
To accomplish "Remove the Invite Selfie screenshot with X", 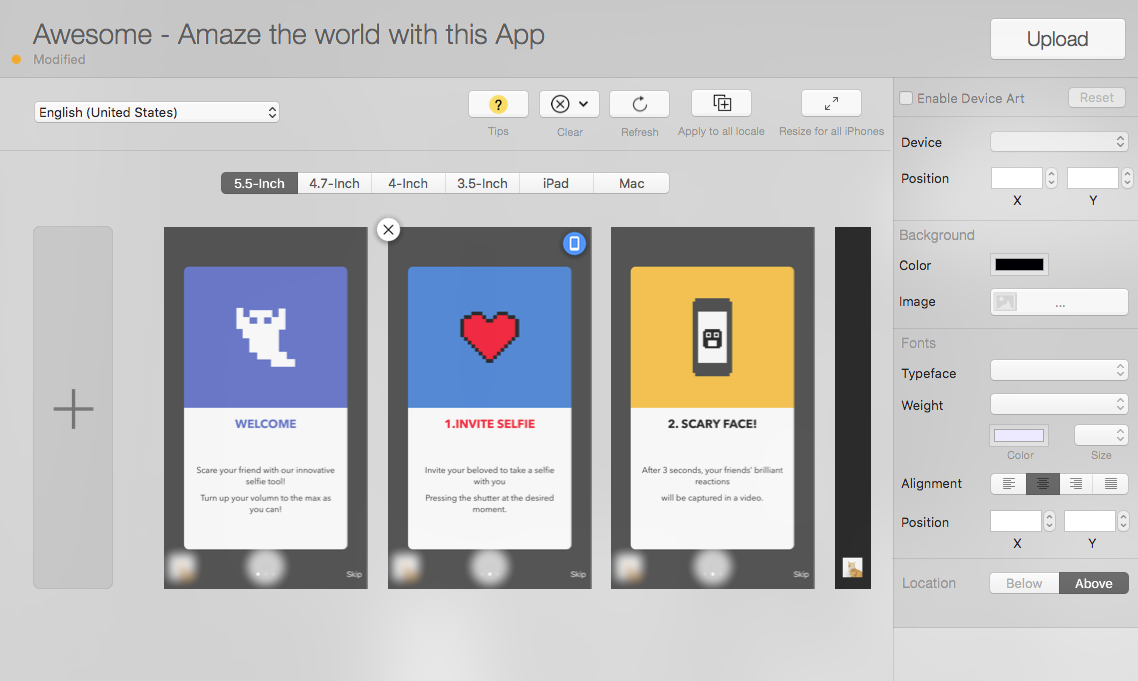I will click(x=389, y=230).
